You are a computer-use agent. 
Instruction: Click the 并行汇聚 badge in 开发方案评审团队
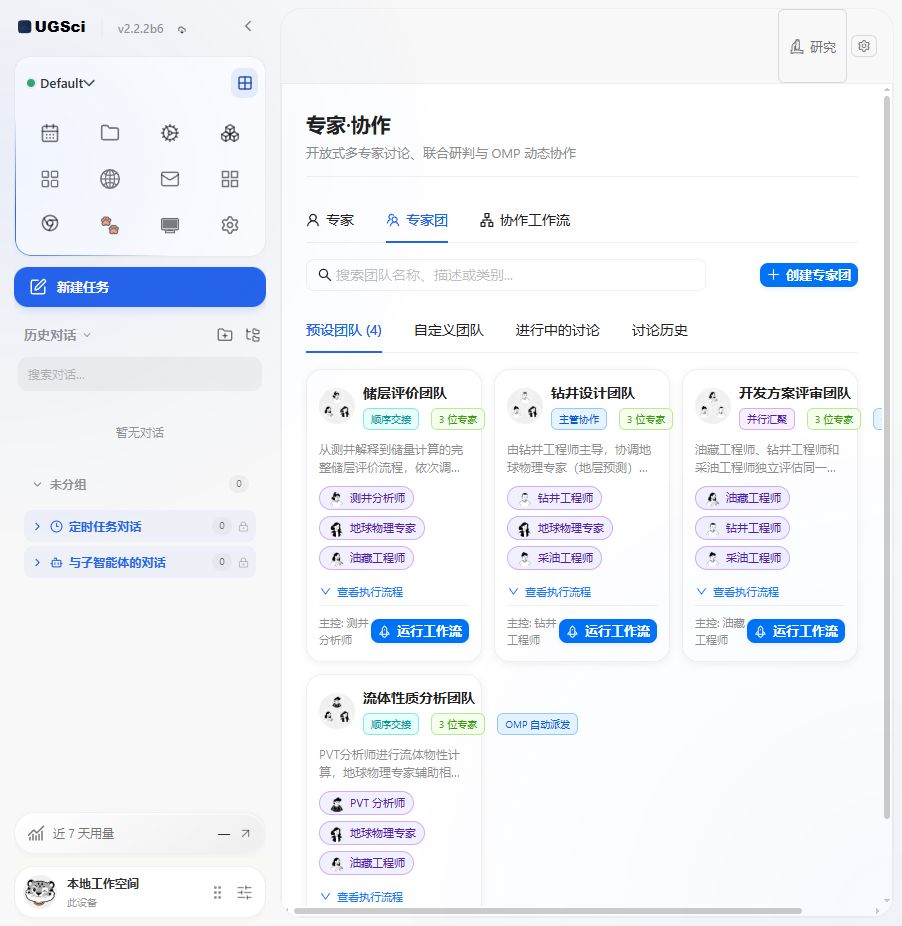(767, 419)
